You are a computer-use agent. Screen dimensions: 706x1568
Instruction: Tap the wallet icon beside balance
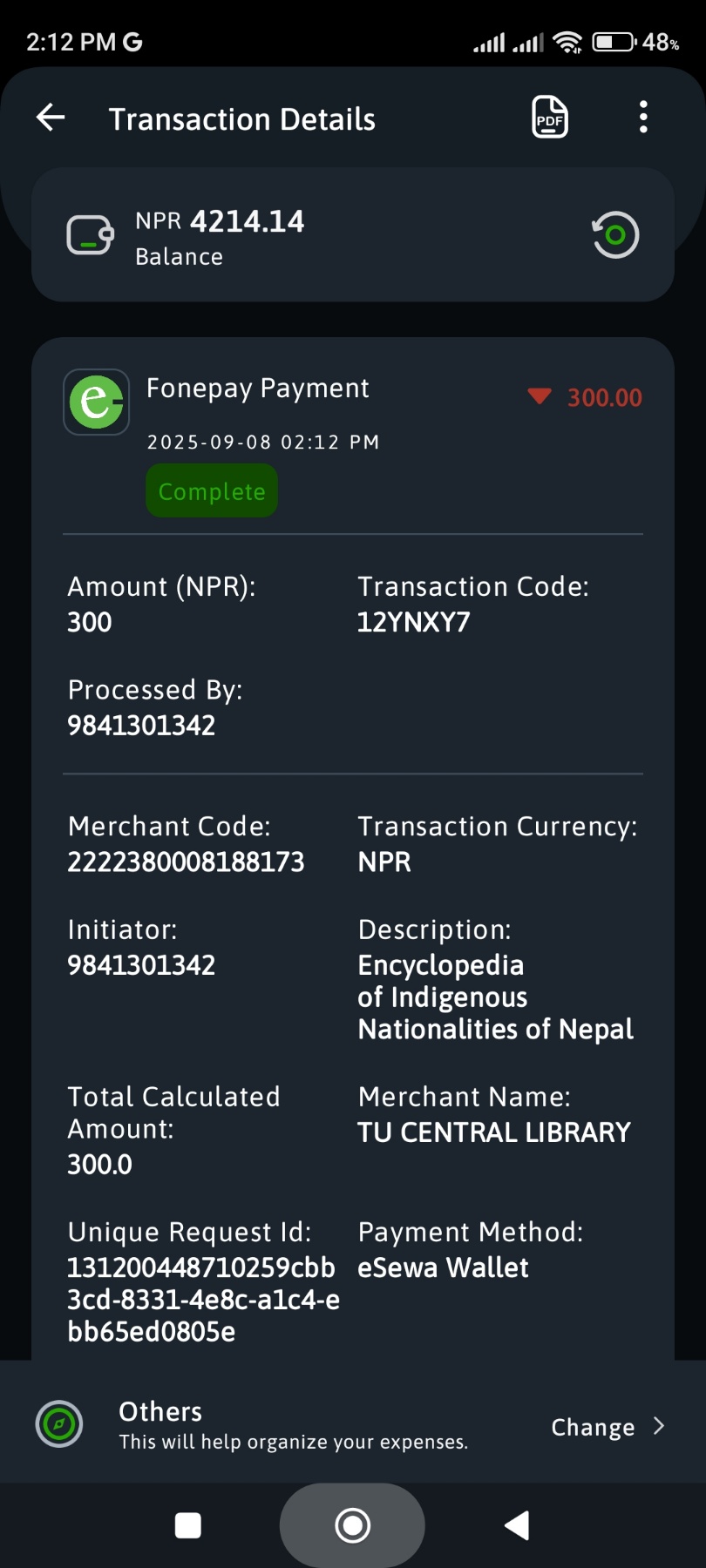coord(91,235)
